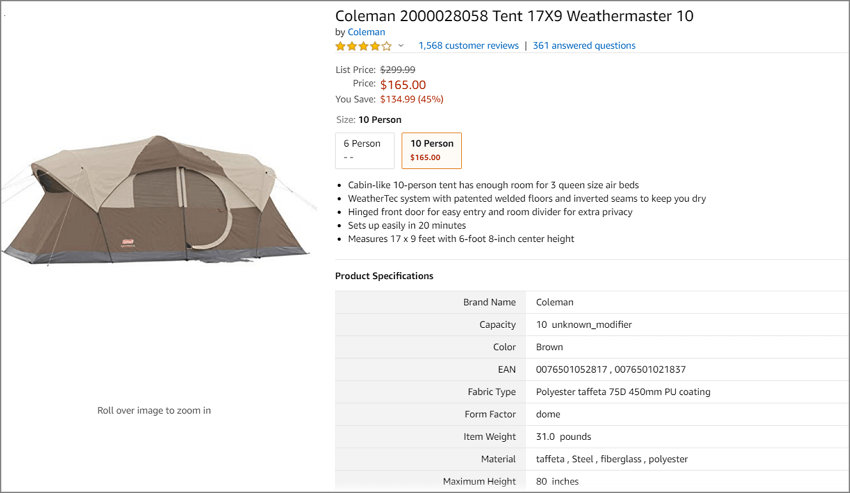Click the Brand Name specification row
Image resolution: width=850 pixels, height=493 pixels.
point(592,302)
